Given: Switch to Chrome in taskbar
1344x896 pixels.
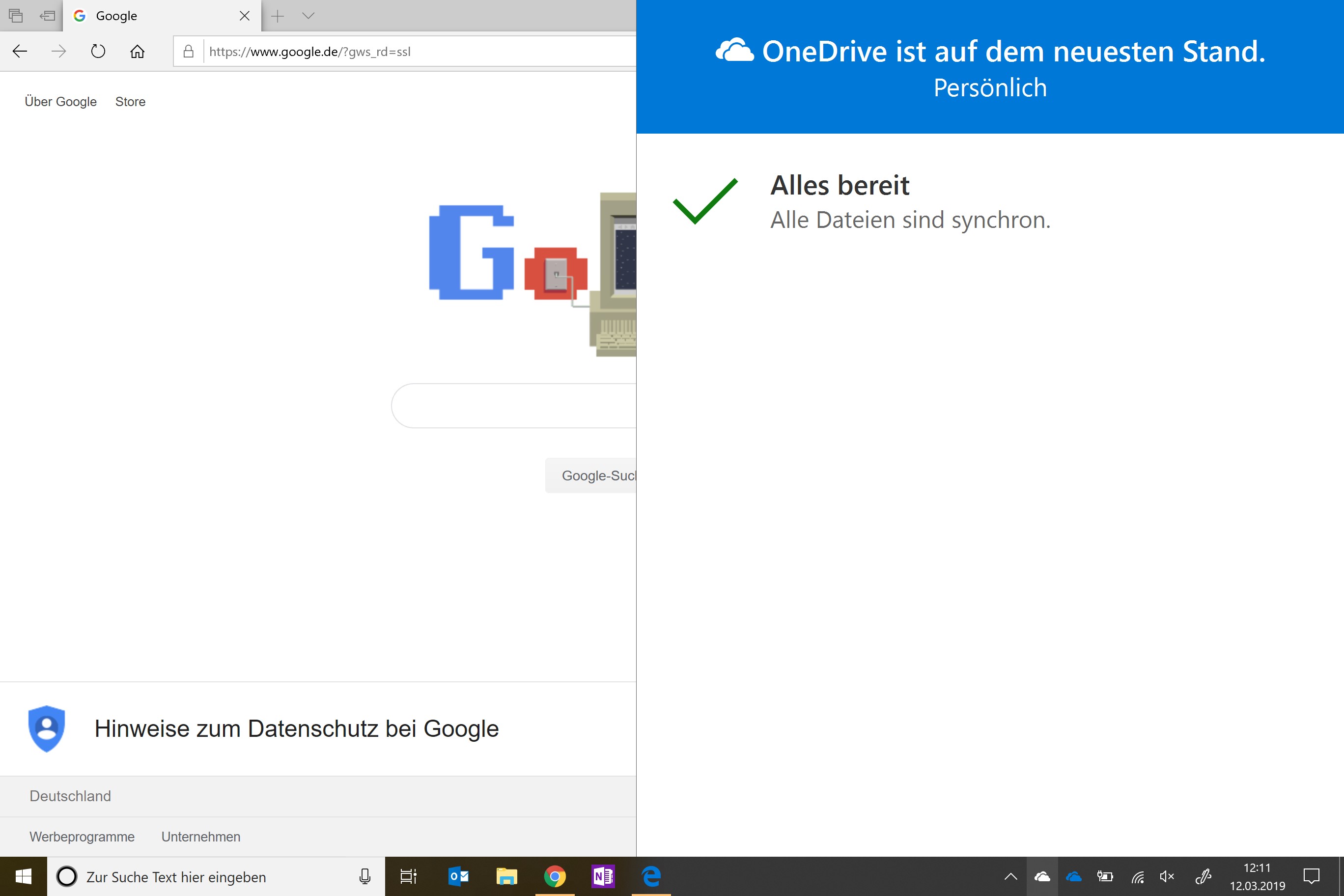Looking at the screenshot, I should point(554,876).
